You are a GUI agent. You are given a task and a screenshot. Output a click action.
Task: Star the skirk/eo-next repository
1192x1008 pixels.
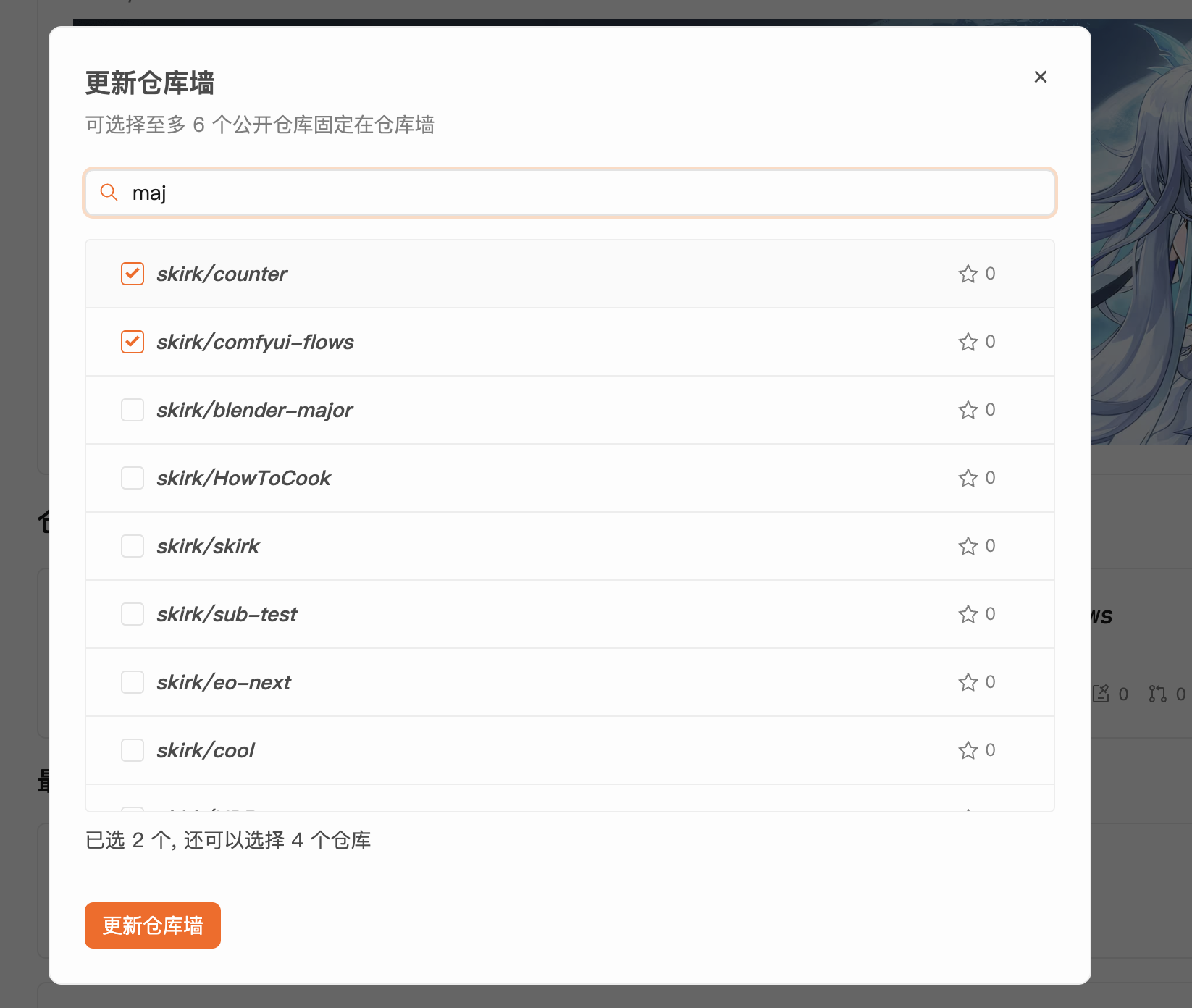968,681
